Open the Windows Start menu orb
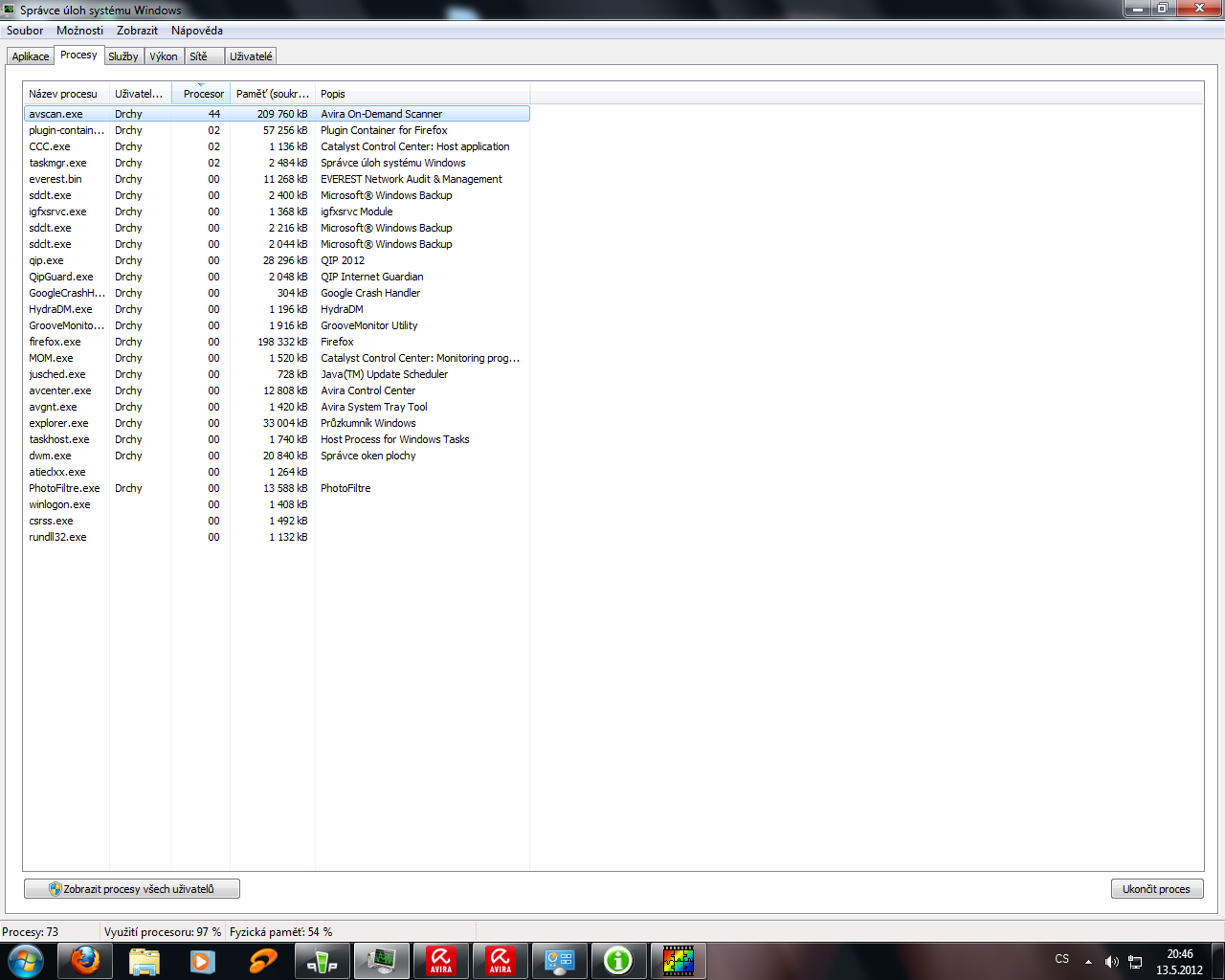Viewport: 1225px width, 980px height. [x=26, y=960]
